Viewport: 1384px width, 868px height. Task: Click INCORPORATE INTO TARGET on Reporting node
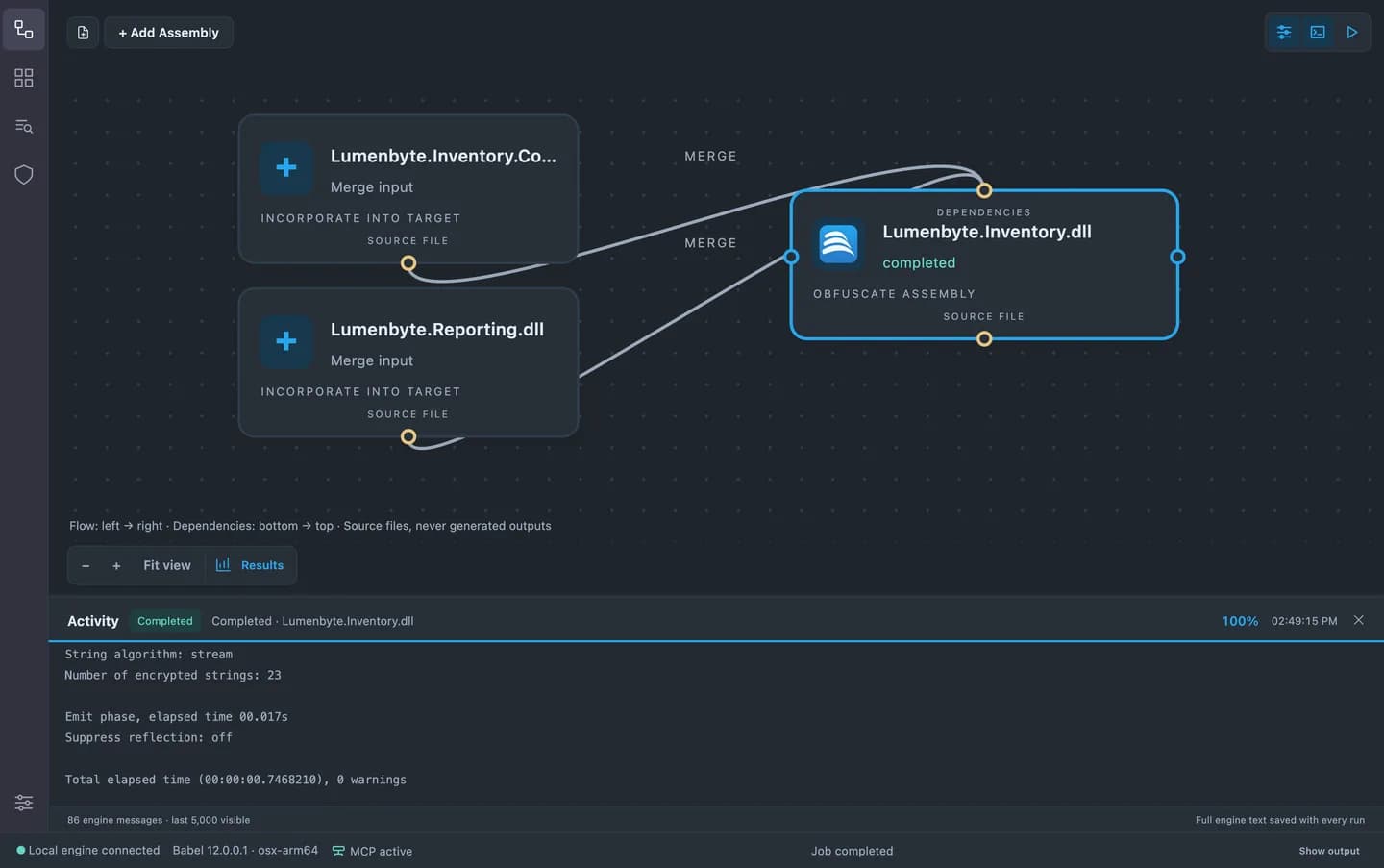coord(360,392)
